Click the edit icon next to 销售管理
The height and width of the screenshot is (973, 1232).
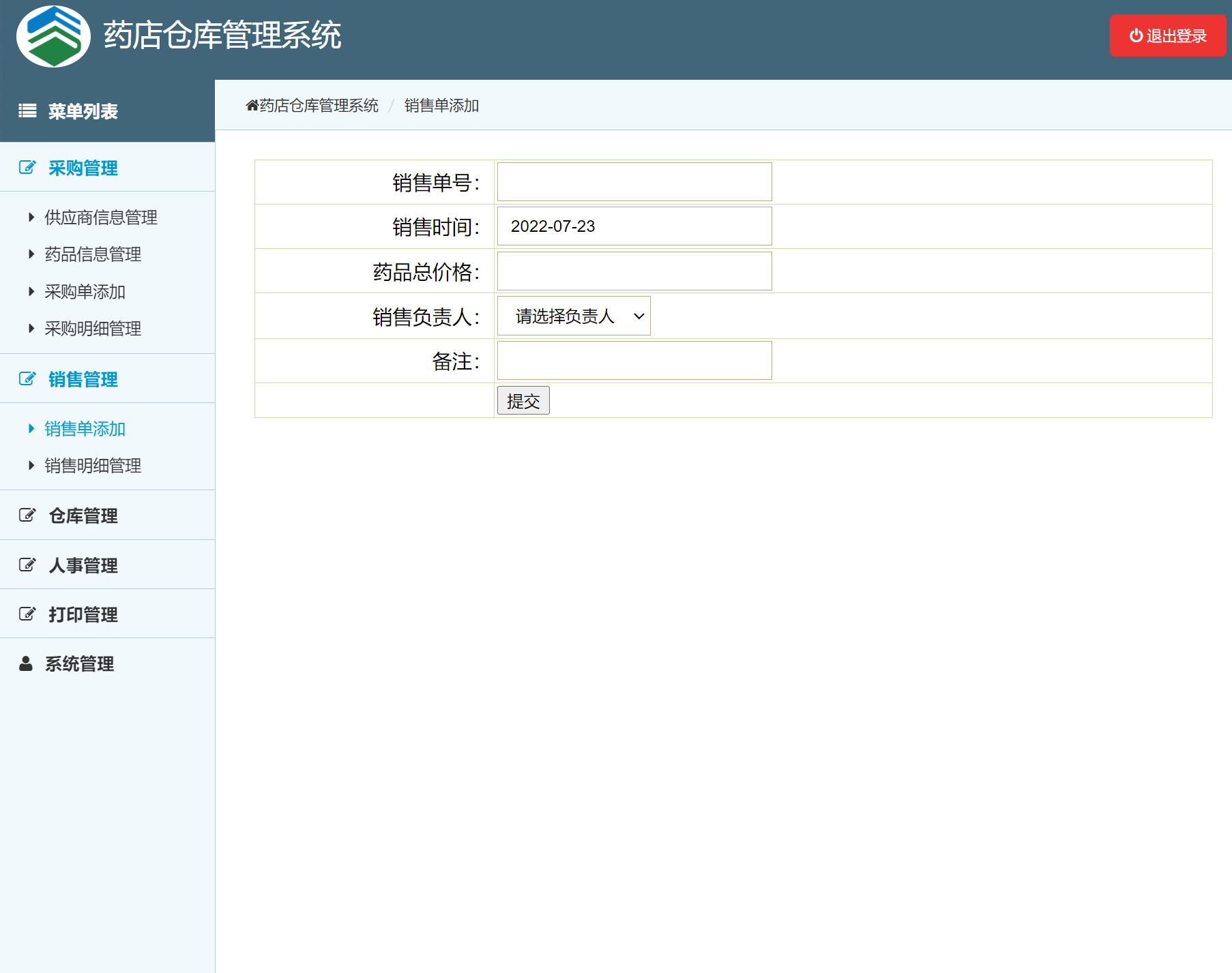tap(27, 377)
